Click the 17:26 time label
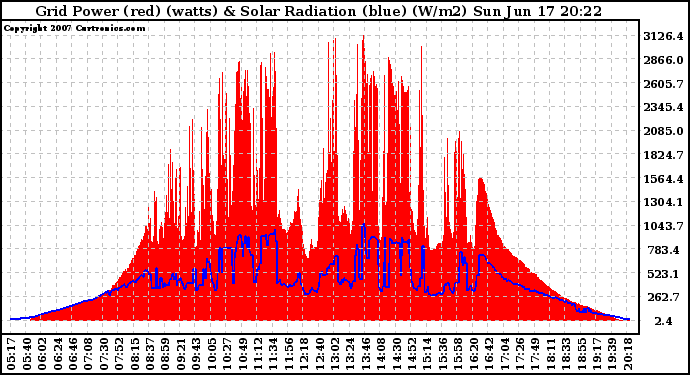Screen dimensions: 690x375 pos(519,354)
